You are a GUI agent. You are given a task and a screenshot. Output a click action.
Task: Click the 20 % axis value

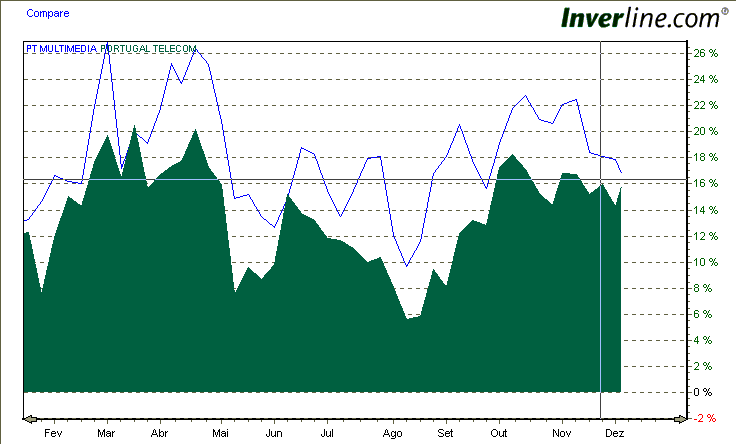(706, 131)
